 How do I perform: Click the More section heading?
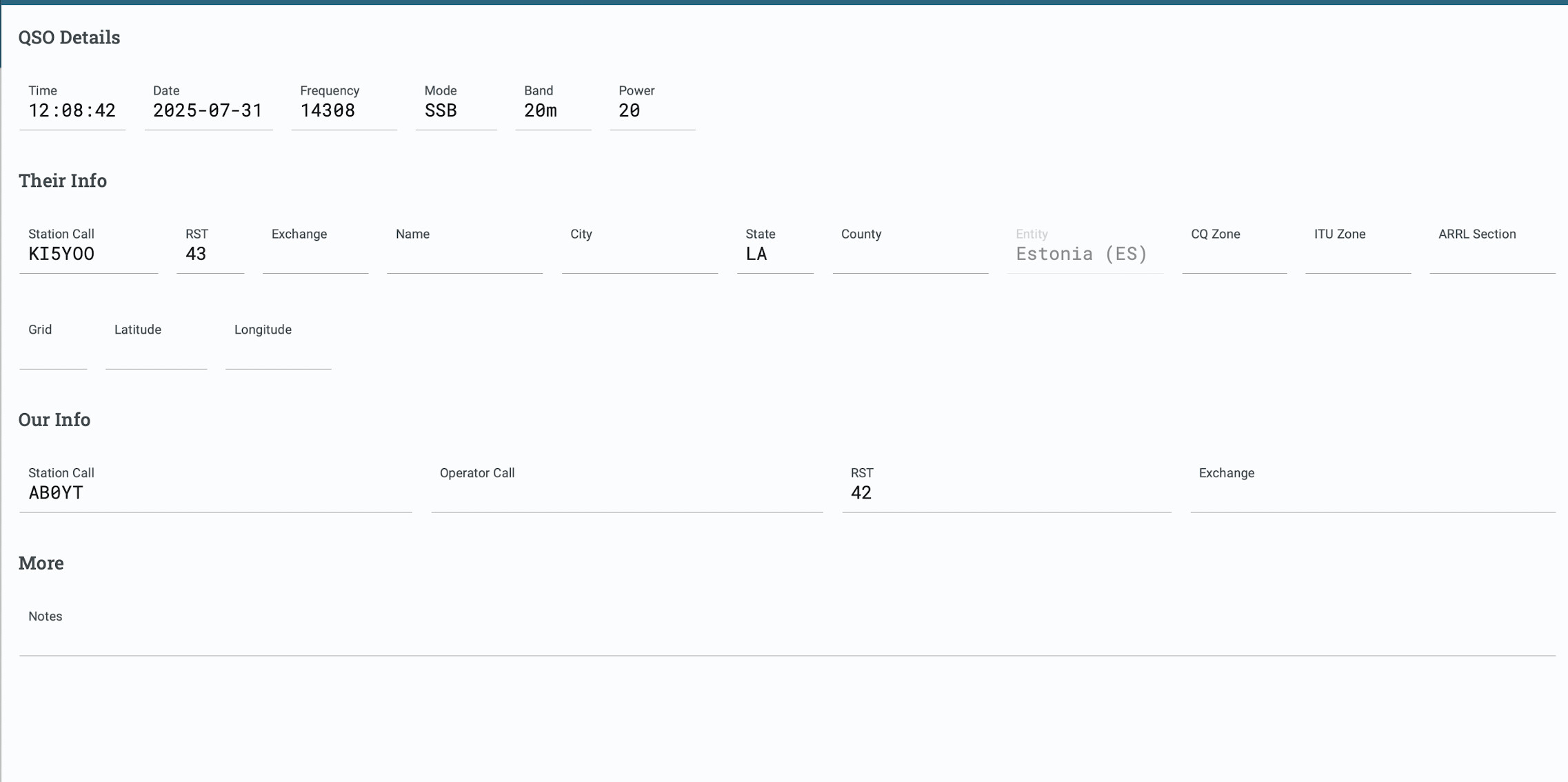click(41, 563)
